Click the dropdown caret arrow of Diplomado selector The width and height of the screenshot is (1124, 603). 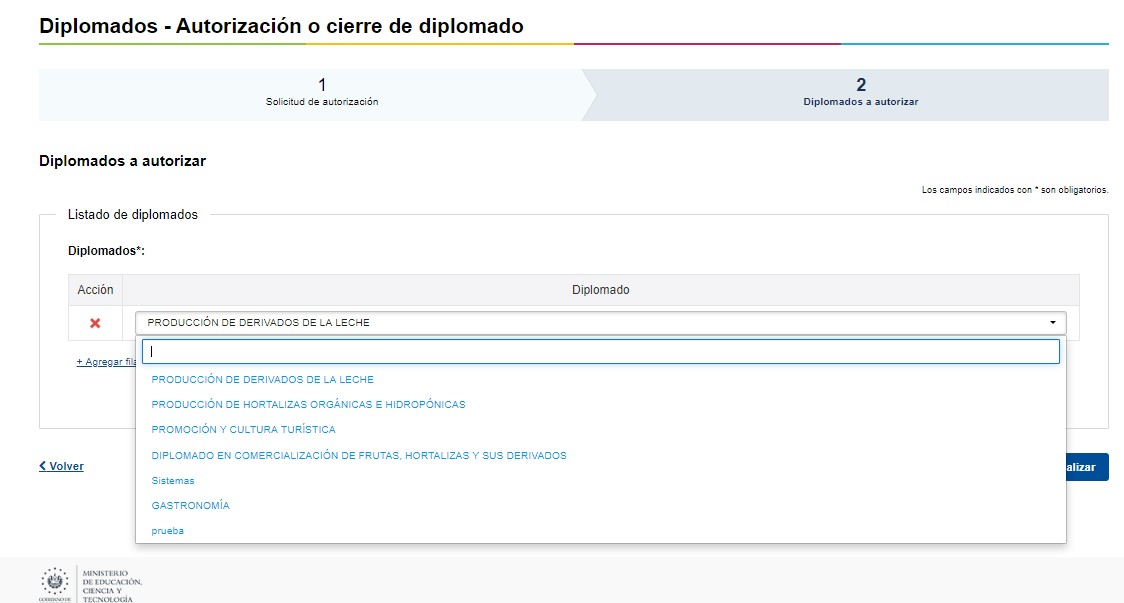1052,323
